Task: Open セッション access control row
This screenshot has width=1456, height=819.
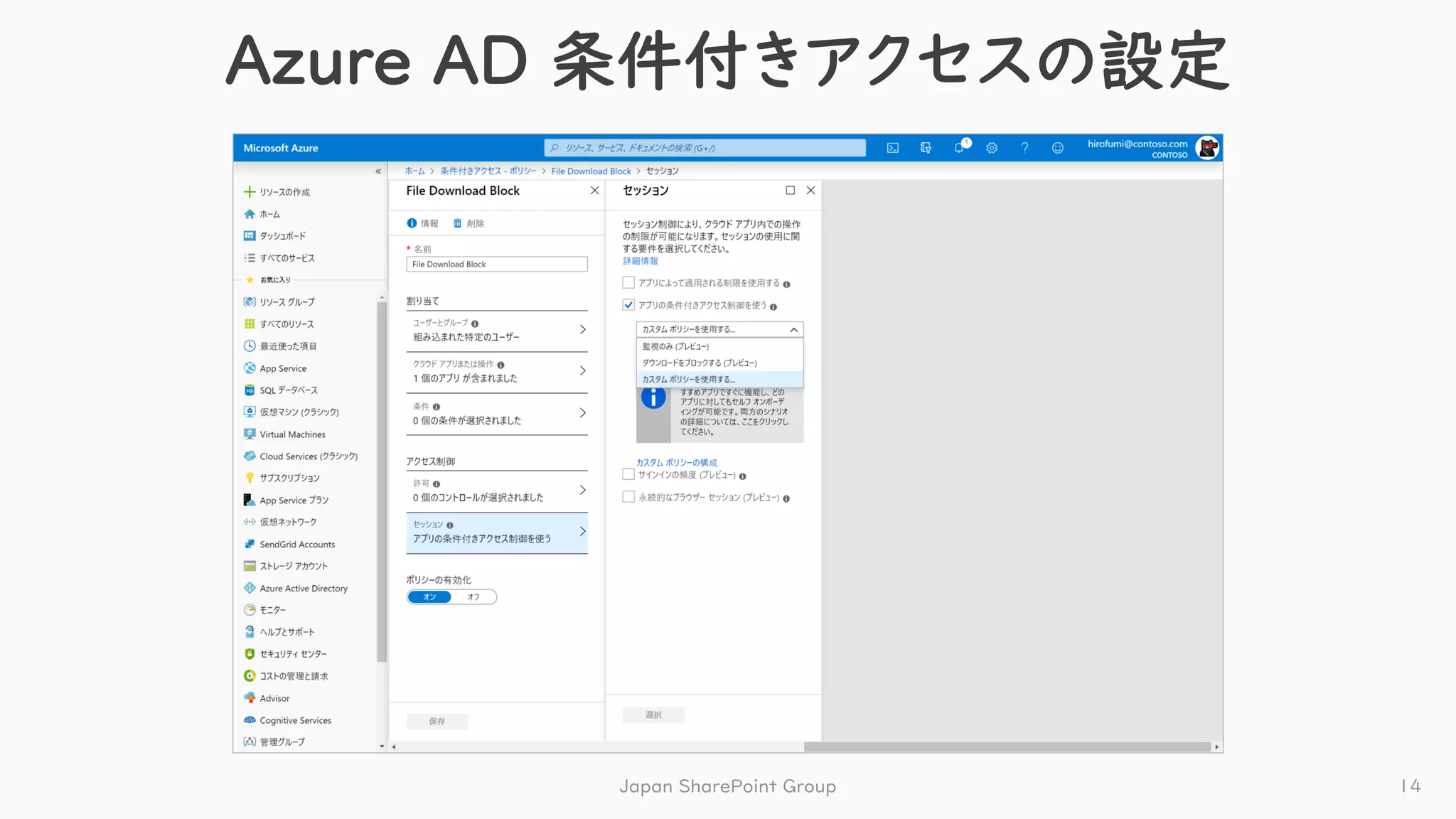Action: (497, 532)
